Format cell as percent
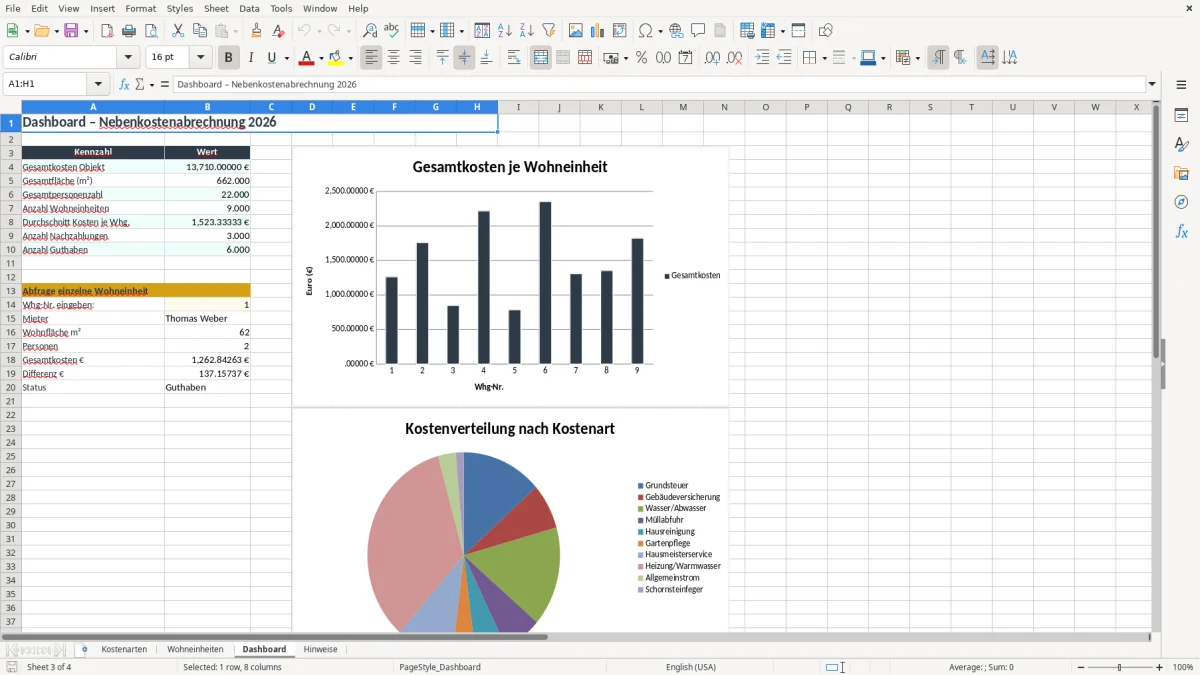The width and height of the screenshot is (1200, 675). pos(642,58)
